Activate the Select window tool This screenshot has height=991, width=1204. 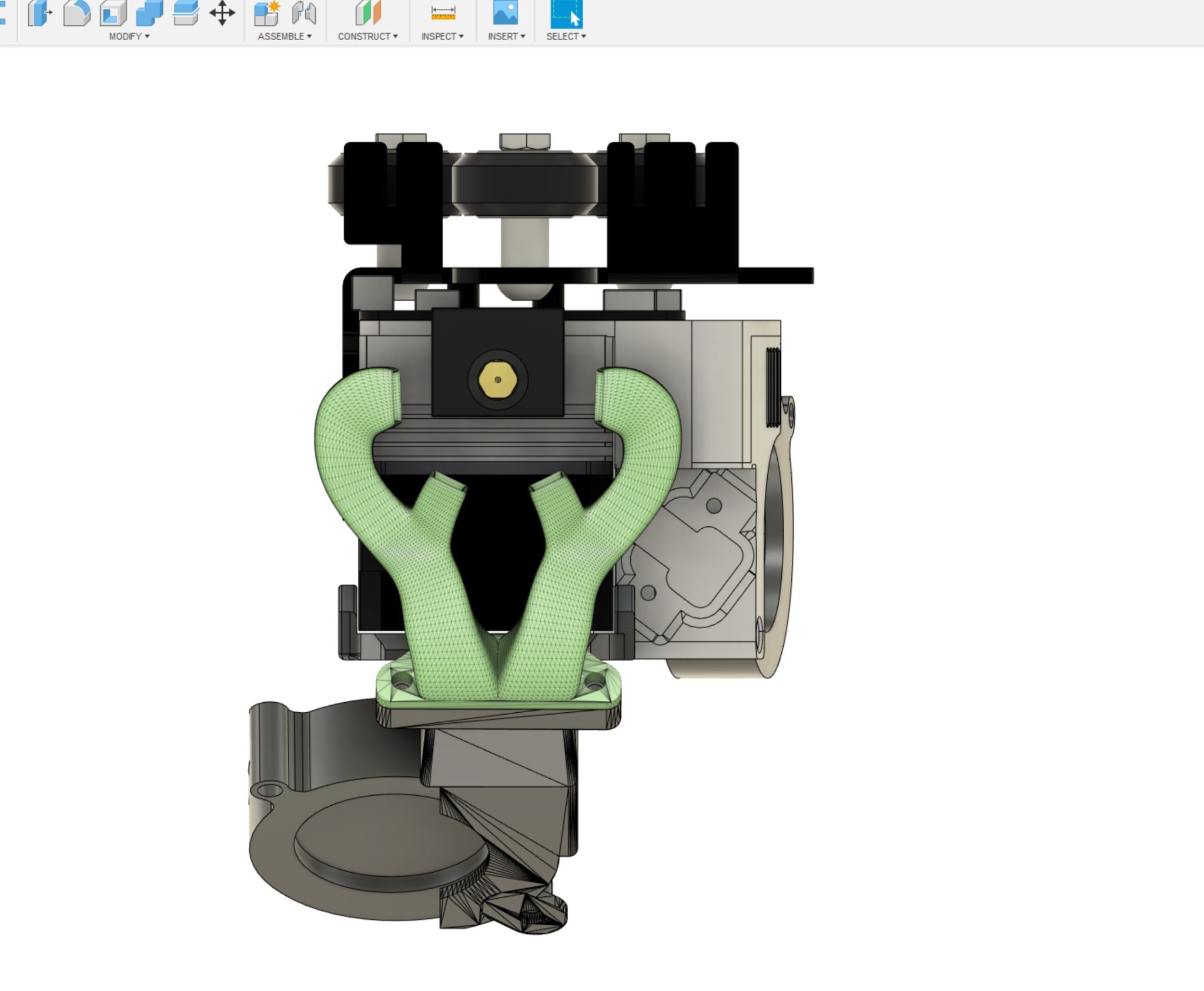[x=566, y=13]
